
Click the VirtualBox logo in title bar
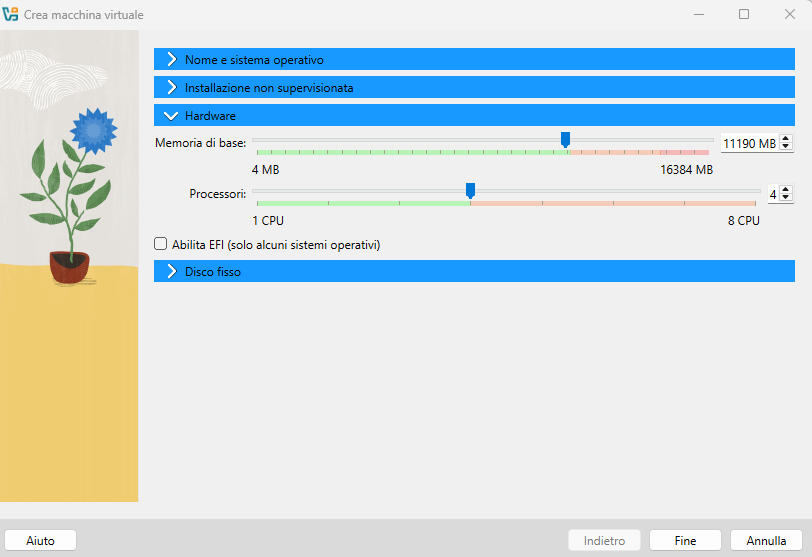(11, 15)
